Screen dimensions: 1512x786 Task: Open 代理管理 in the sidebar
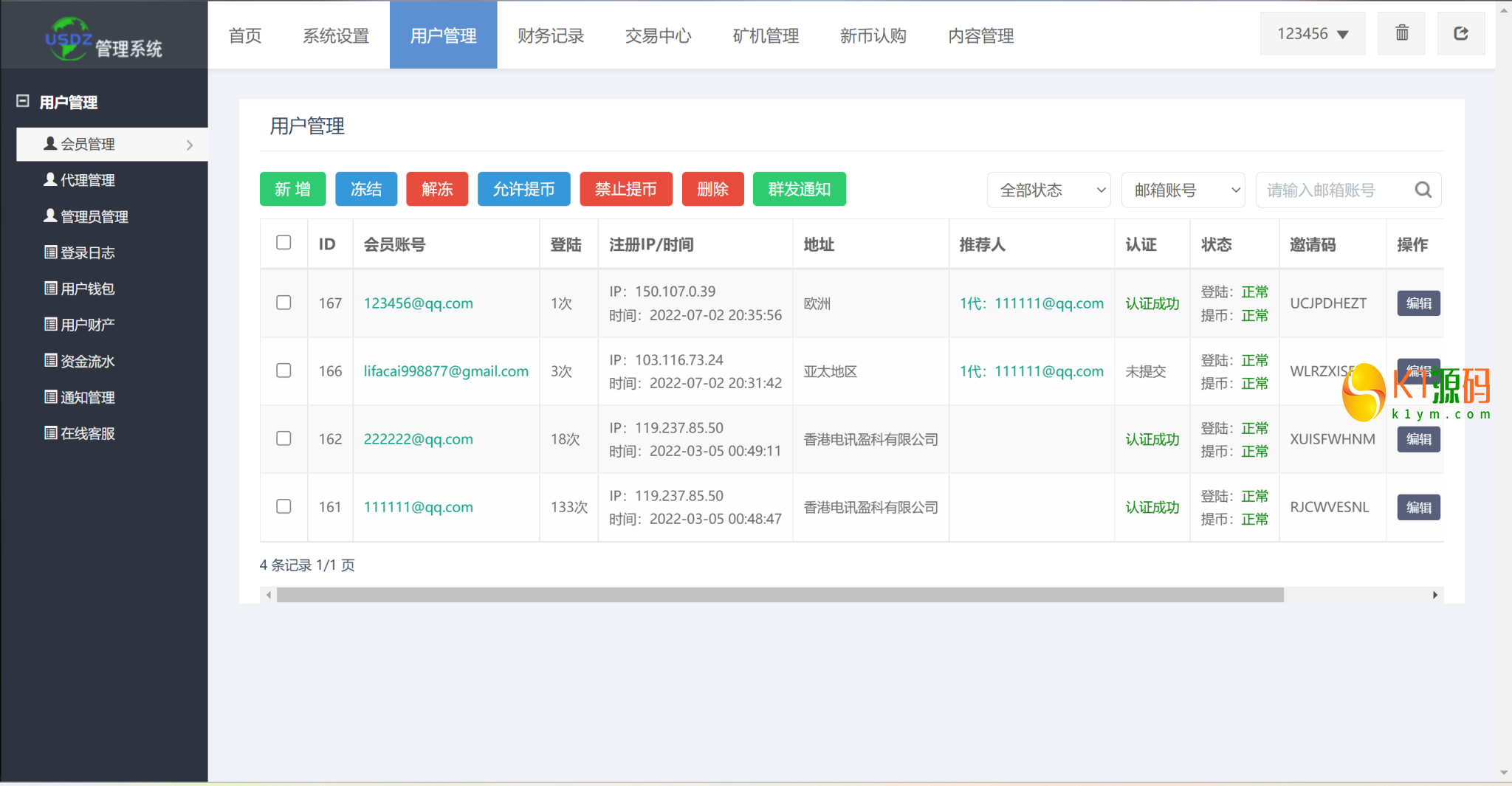click(87, 180)
